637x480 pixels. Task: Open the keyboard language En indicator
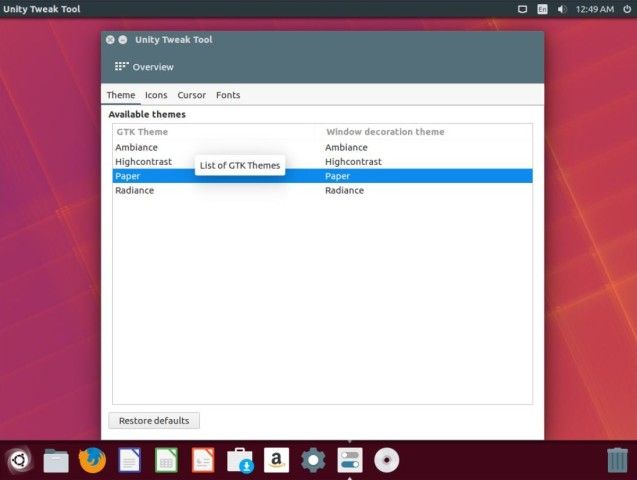542,9
